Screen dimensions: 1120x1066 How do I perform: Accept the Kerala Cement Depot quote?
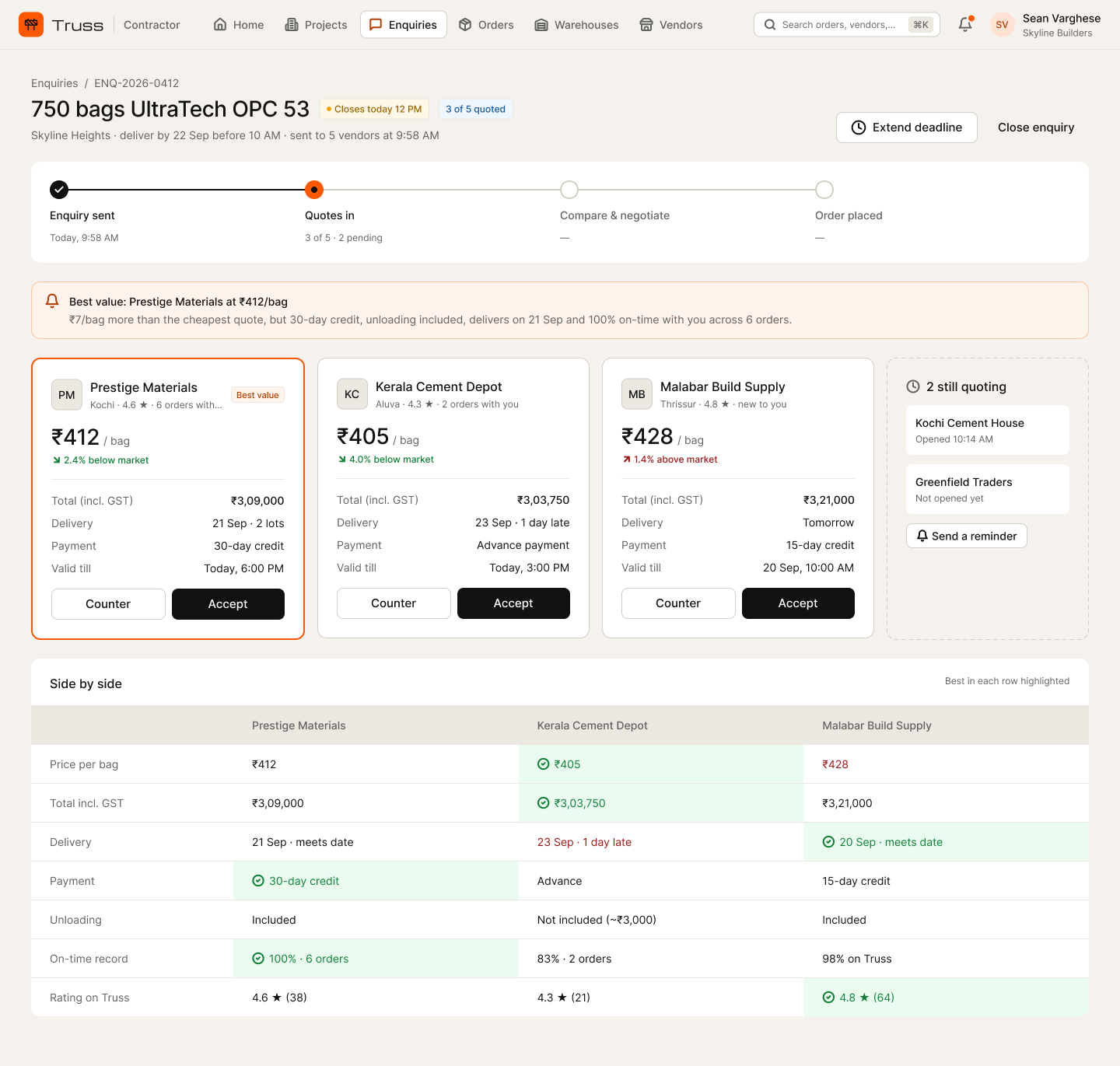pos(513,603)
